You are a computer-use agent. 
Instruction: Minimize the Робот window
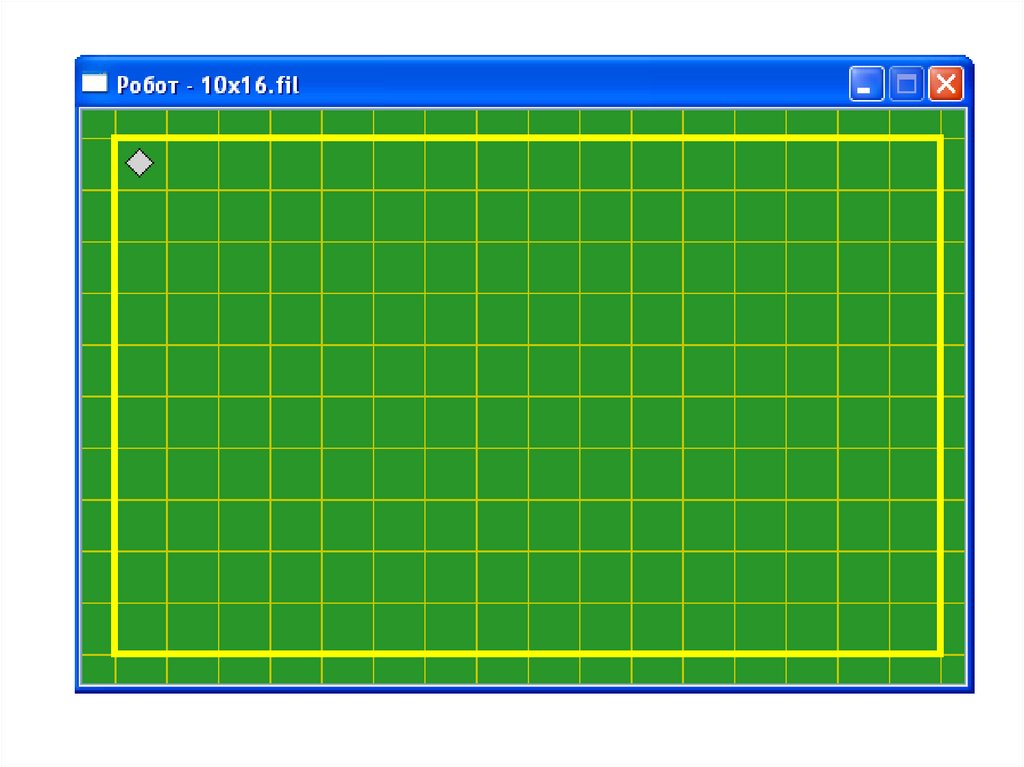pos(866,84)
